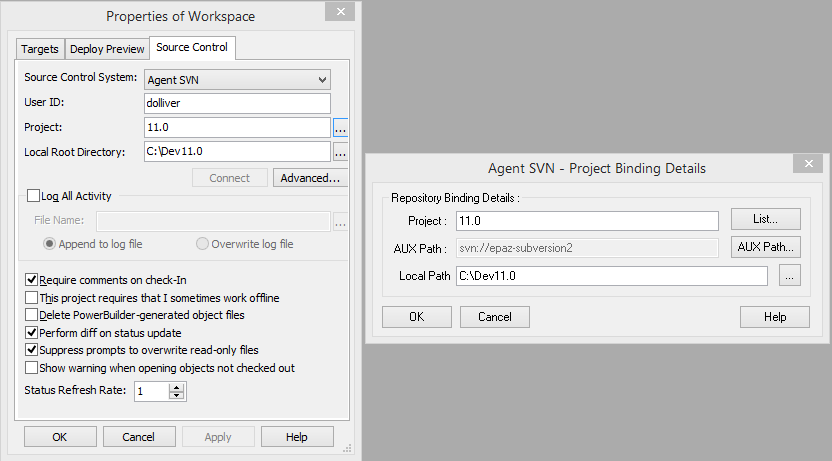Image resolution: width=832 pixels, height=461 pixels.
Task: Click the AUX Path... button
Action: 766,247
